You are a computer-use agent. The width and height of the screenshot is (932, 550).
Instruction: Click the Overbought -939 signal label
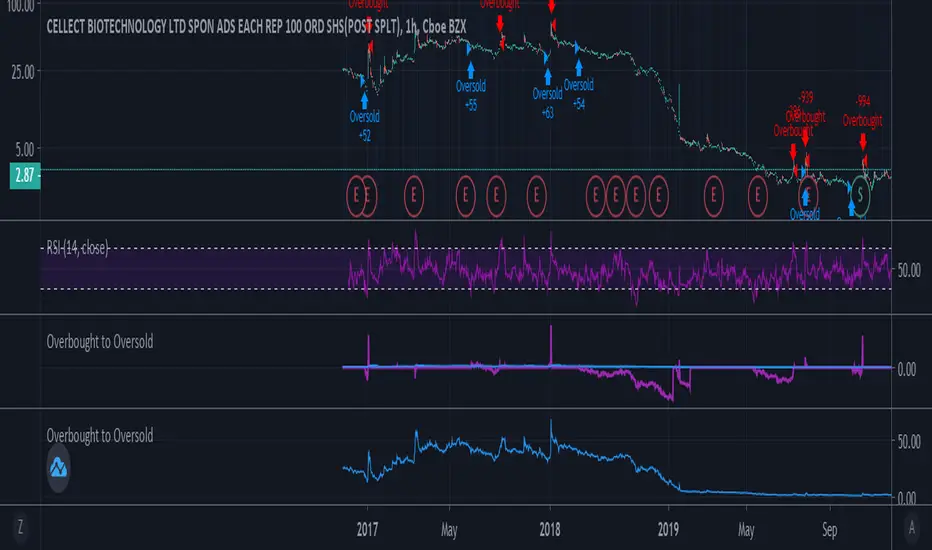point(806,106)
